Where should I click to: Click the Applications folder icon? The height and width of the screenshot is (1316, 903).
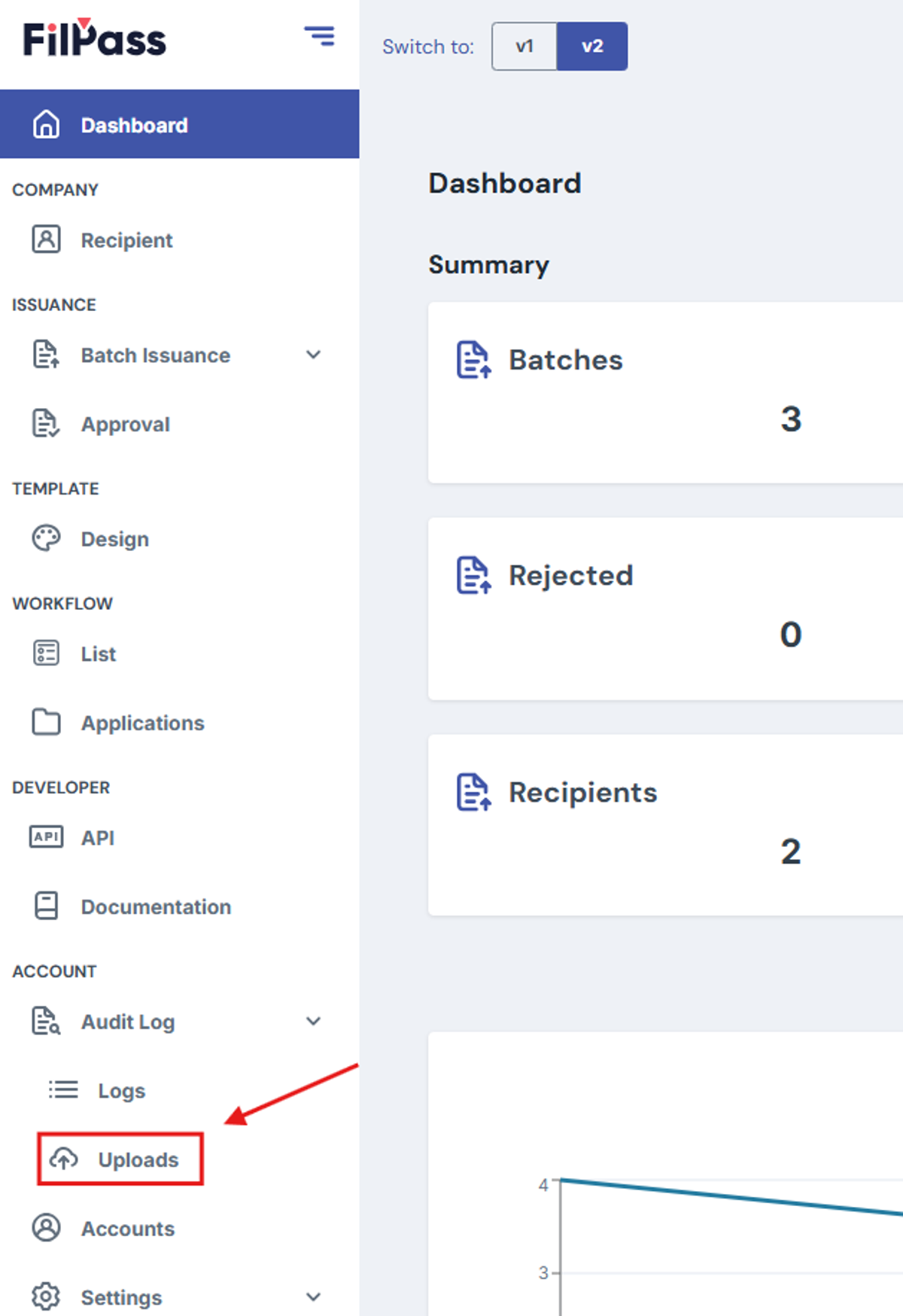tap(46, 722)
